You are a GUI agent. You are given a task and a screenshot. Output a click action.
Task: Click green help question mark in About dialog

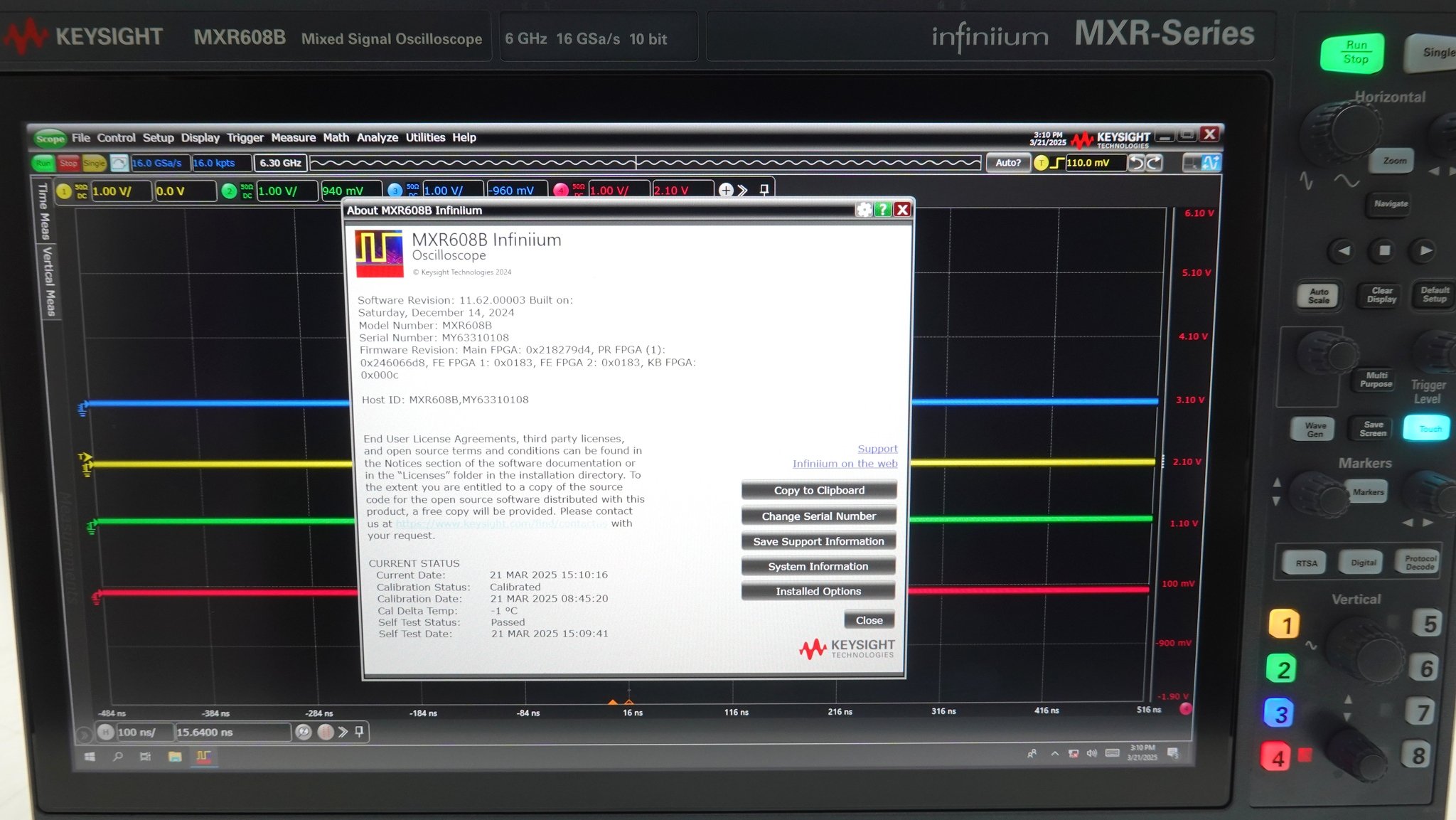click(x=882, y=210)
